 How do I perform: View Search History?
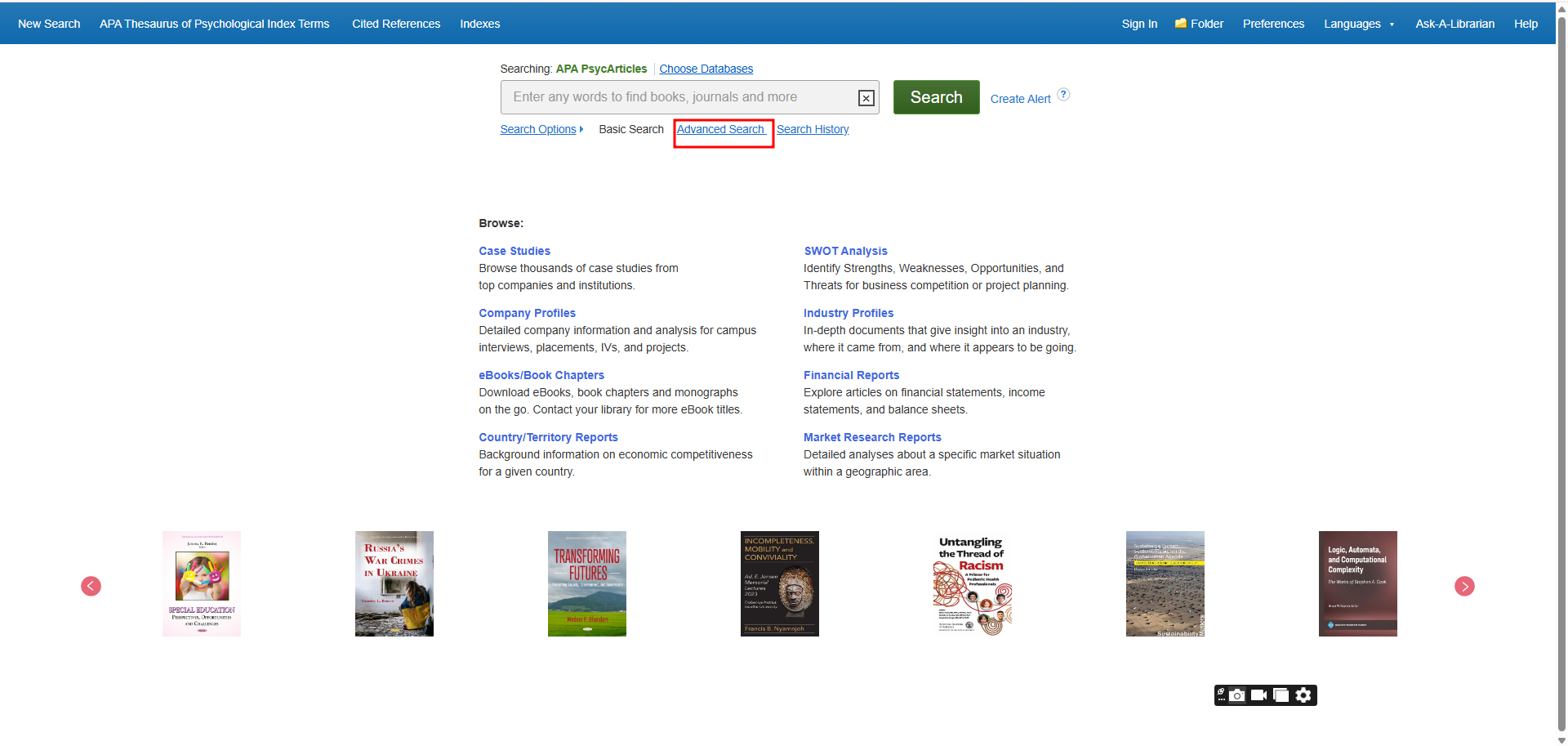click(813, 129)
